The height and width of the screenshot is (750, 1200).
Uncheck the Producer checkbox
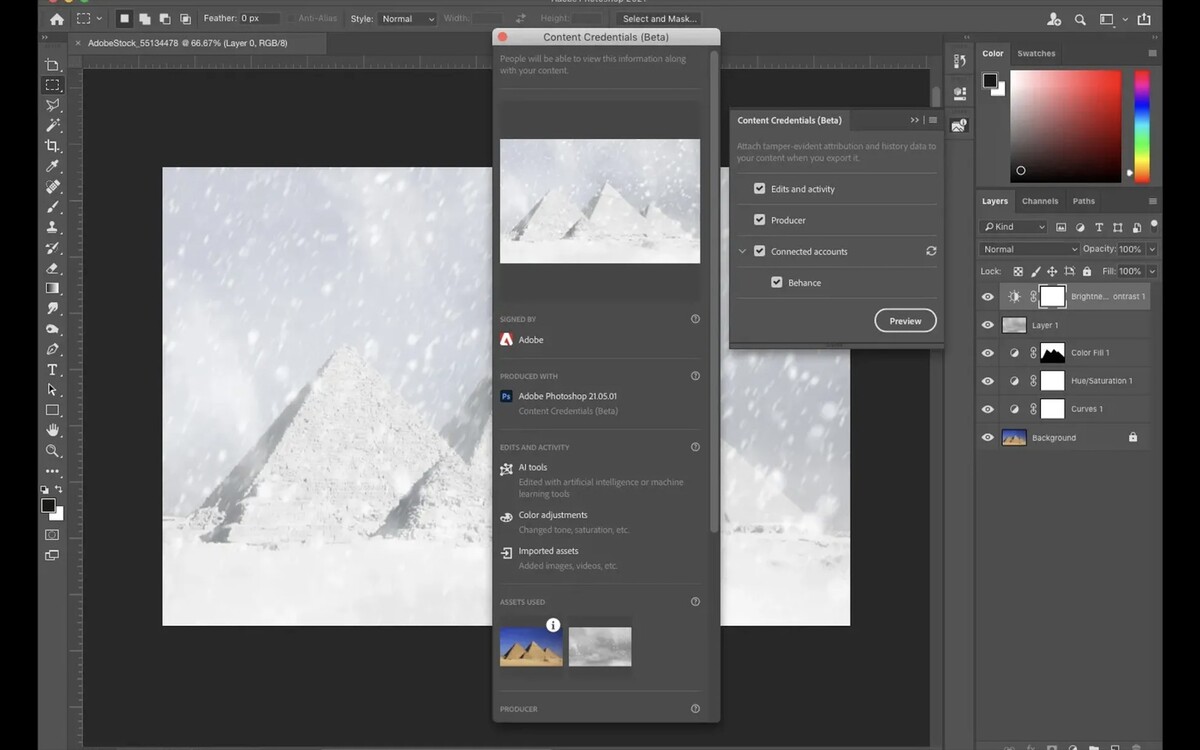point(760,220)
